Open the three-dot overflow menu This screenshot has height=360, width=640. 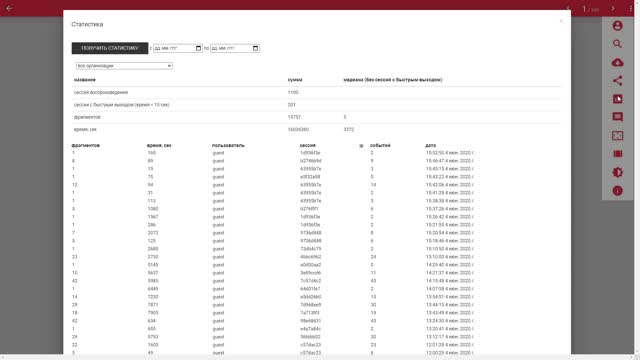[x=631, y=9]
